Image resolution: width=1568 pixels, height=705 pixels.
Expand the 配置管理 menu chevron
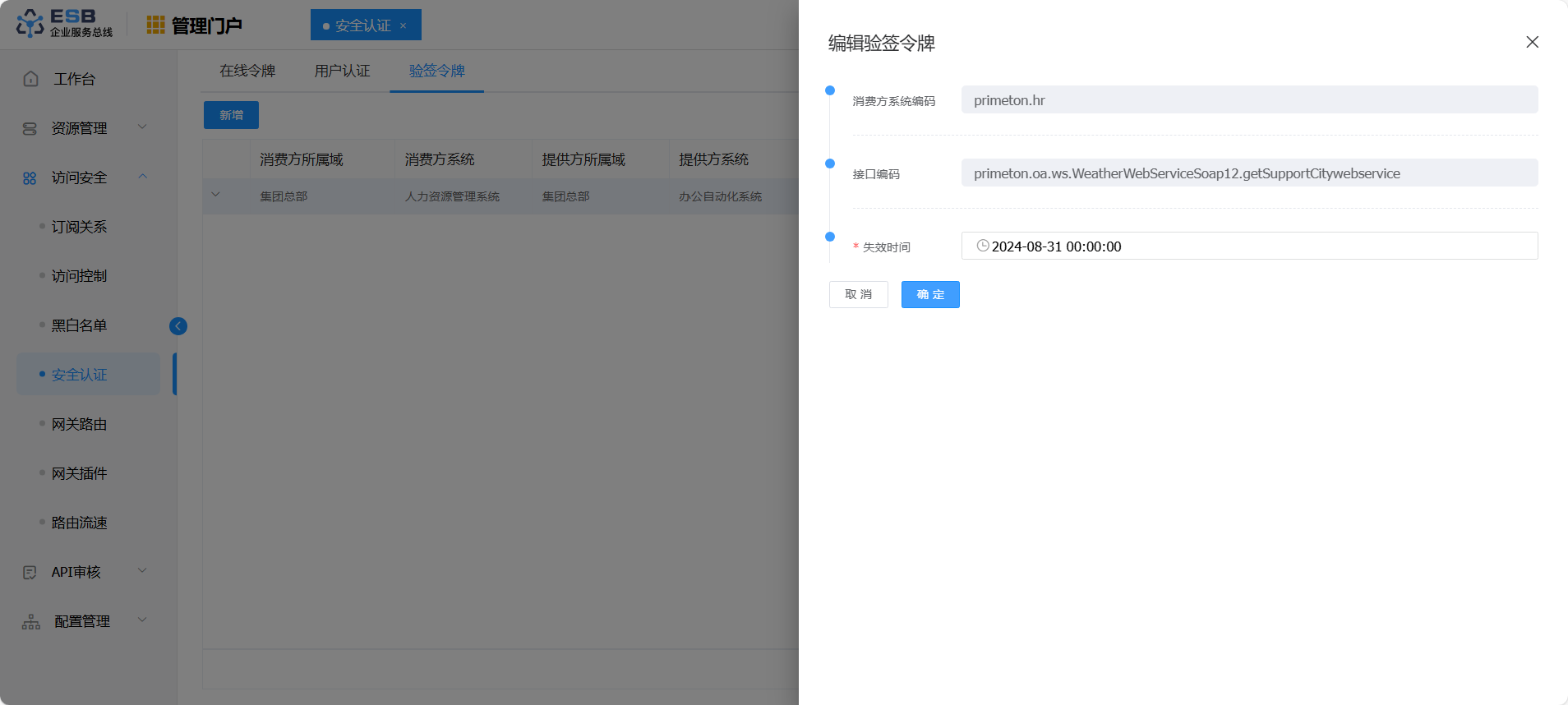click(x=142, y=620)
